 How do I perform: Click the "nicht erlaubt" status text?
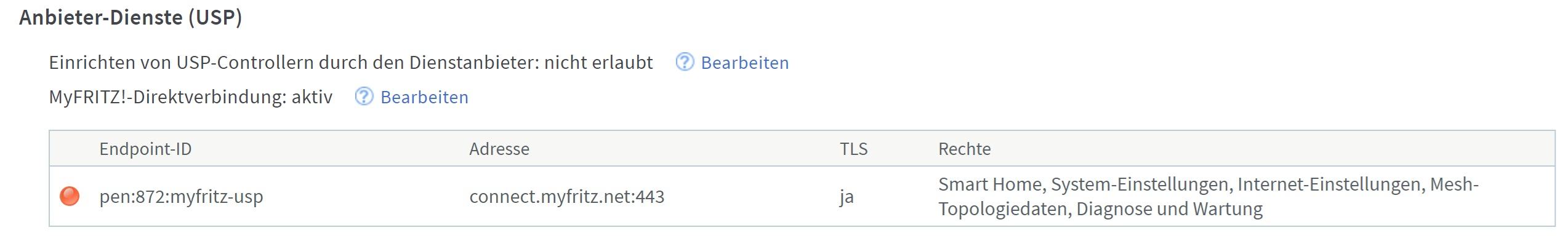click(598, 63)
